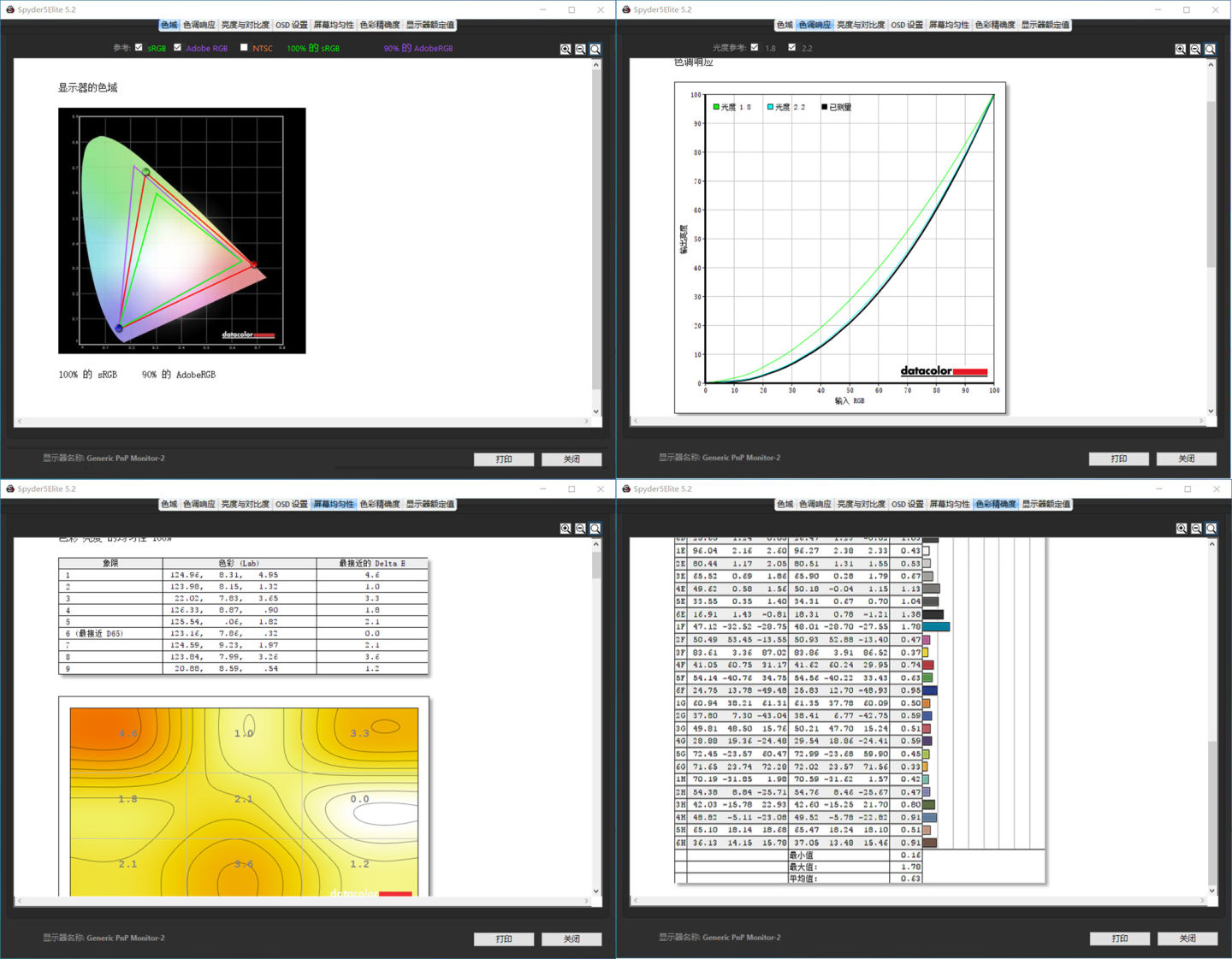The width and height of the screenshot is (1232, 959).
Task: Switch to 色彩精确度 tab in the uniformity window
Action: click(x=380, y=504)
